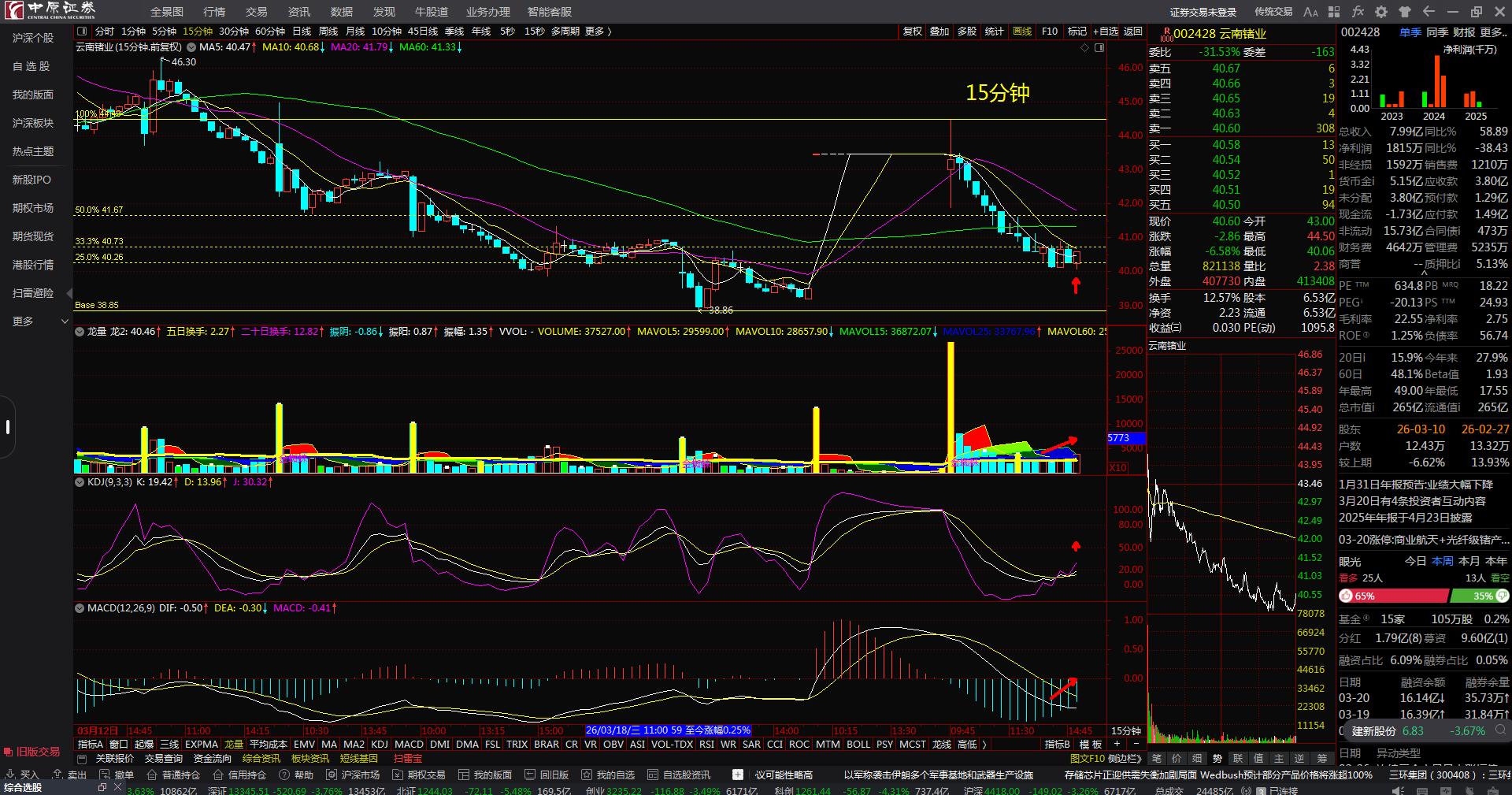Click the back arrow icon in title bar
The height and width of the screenshot is (795, 1512).
point(1429,12)
